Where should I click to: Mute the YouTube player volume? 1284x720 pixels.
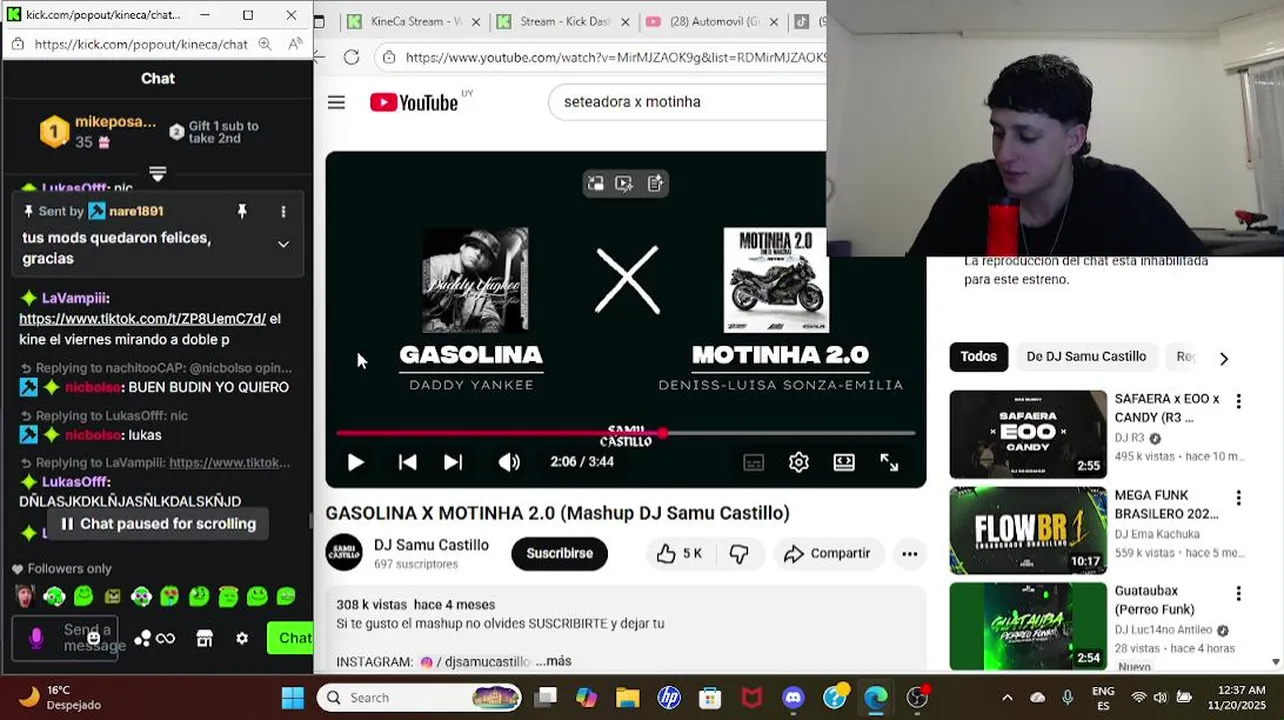pos(509,462)
